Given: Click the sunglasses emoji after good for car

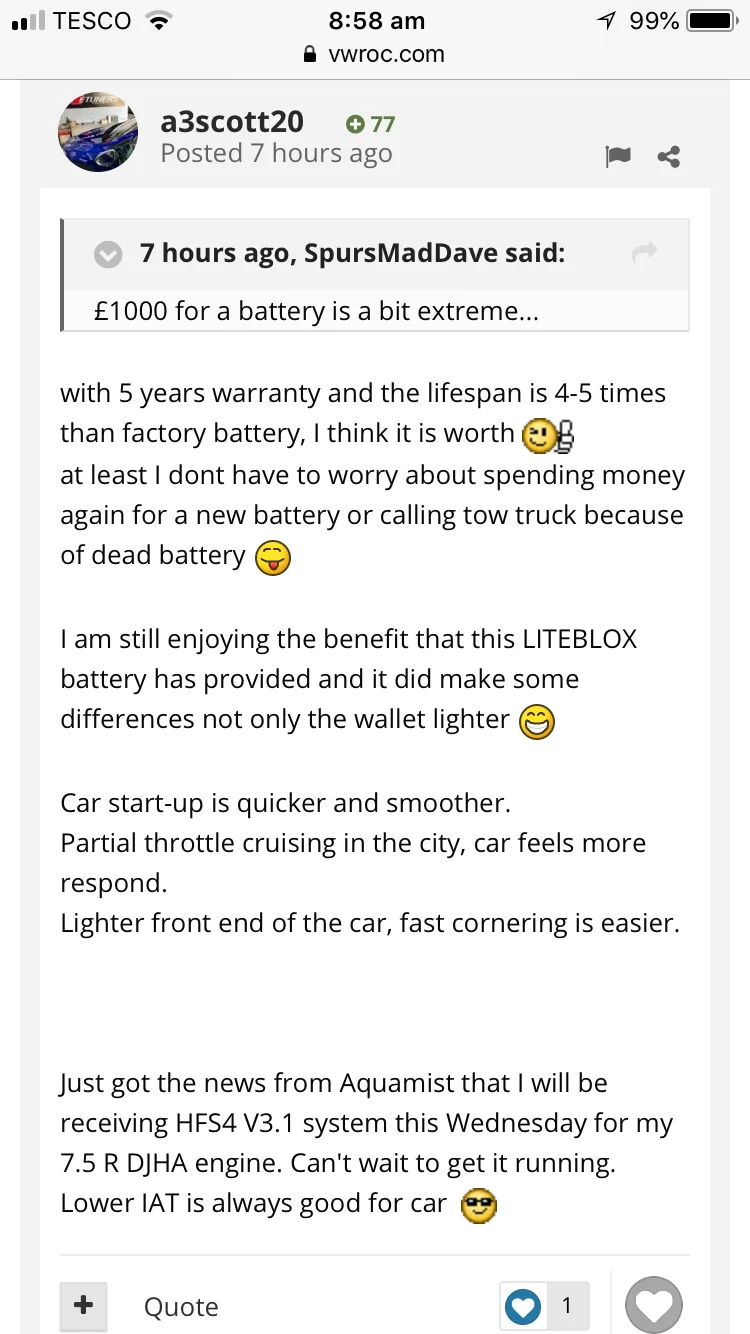Looking at the screenshot, I should [479, 1205].
